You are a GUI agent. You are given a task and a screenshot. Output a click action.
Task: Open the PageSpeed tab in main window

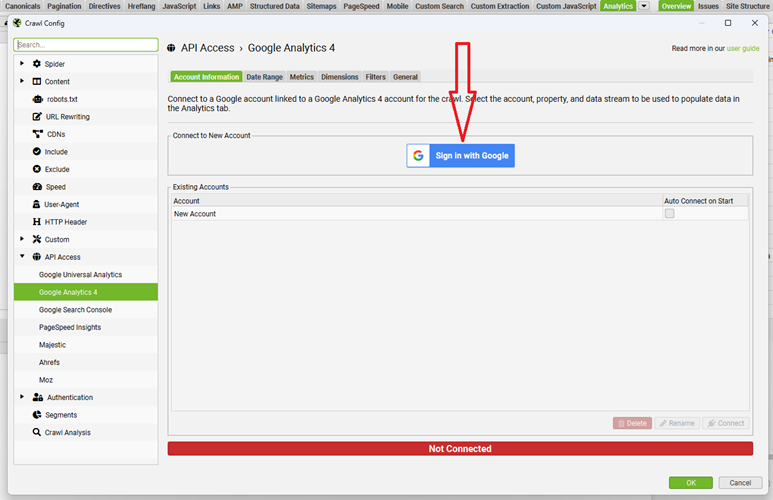pos(361,6)
